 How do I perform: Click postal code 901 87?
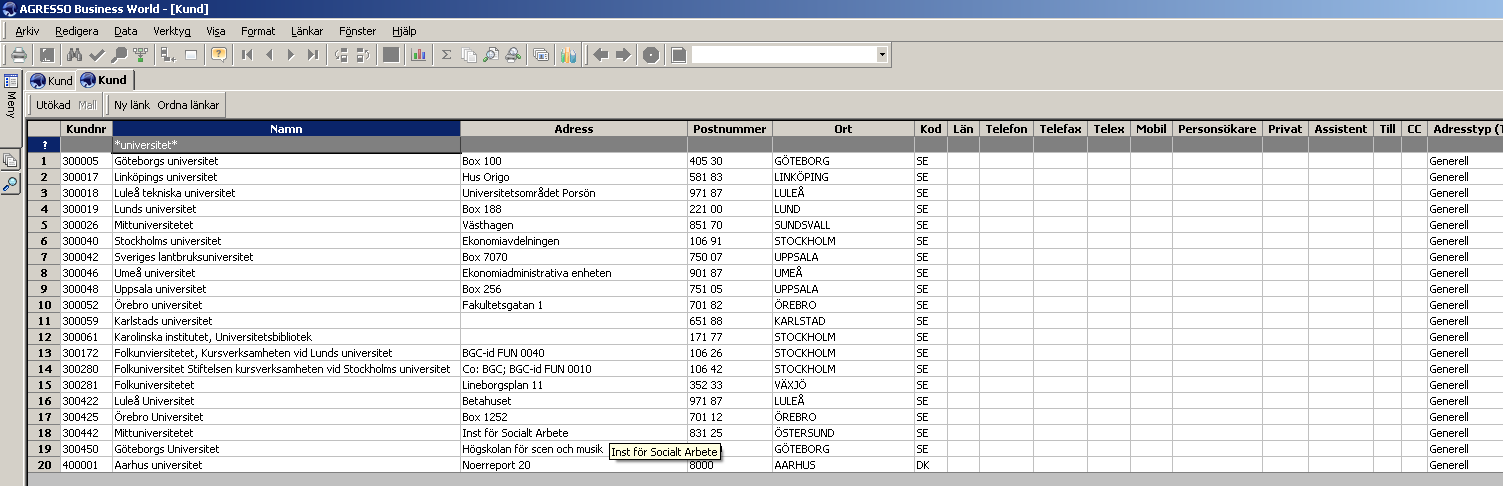[730, 273]
